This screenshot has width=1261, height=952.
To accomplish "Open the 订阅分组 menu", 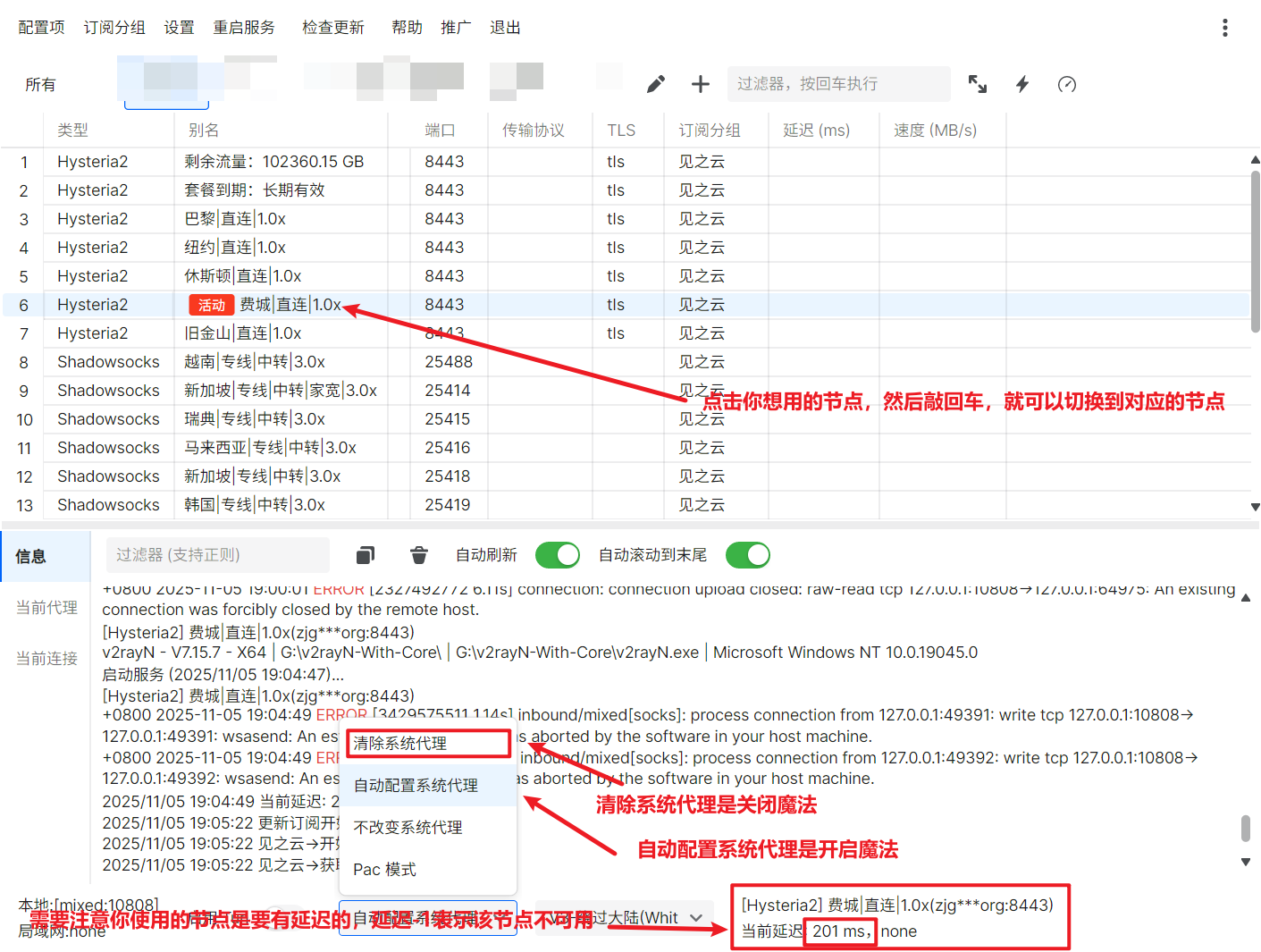I will pyautogui.click(x=114, y=28).
